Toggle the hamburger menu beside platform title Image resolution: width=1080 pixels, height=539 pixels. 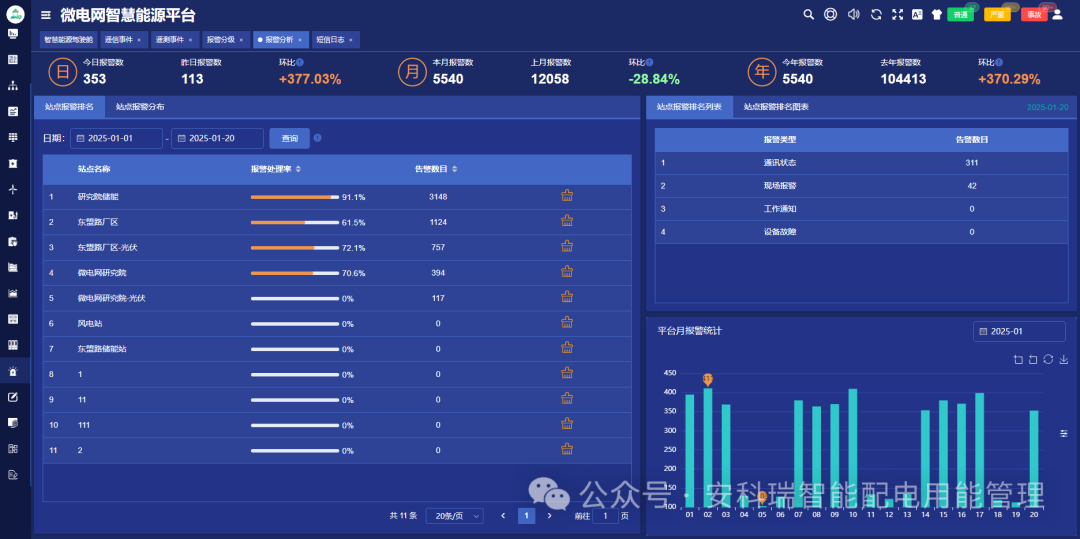[45, 14]
